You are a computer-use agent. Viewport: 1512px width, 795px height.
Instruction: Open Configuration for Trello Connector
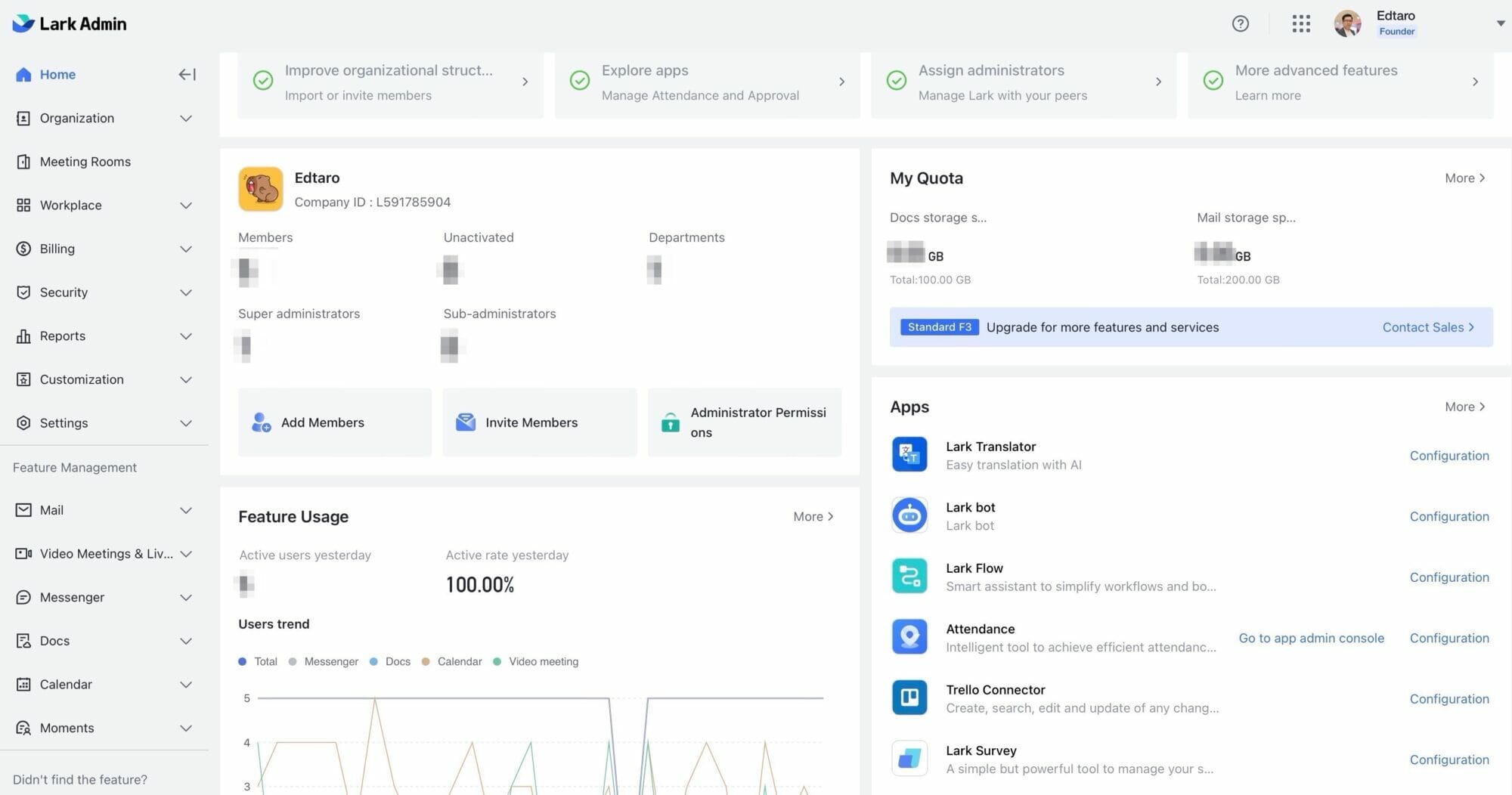1449,699
